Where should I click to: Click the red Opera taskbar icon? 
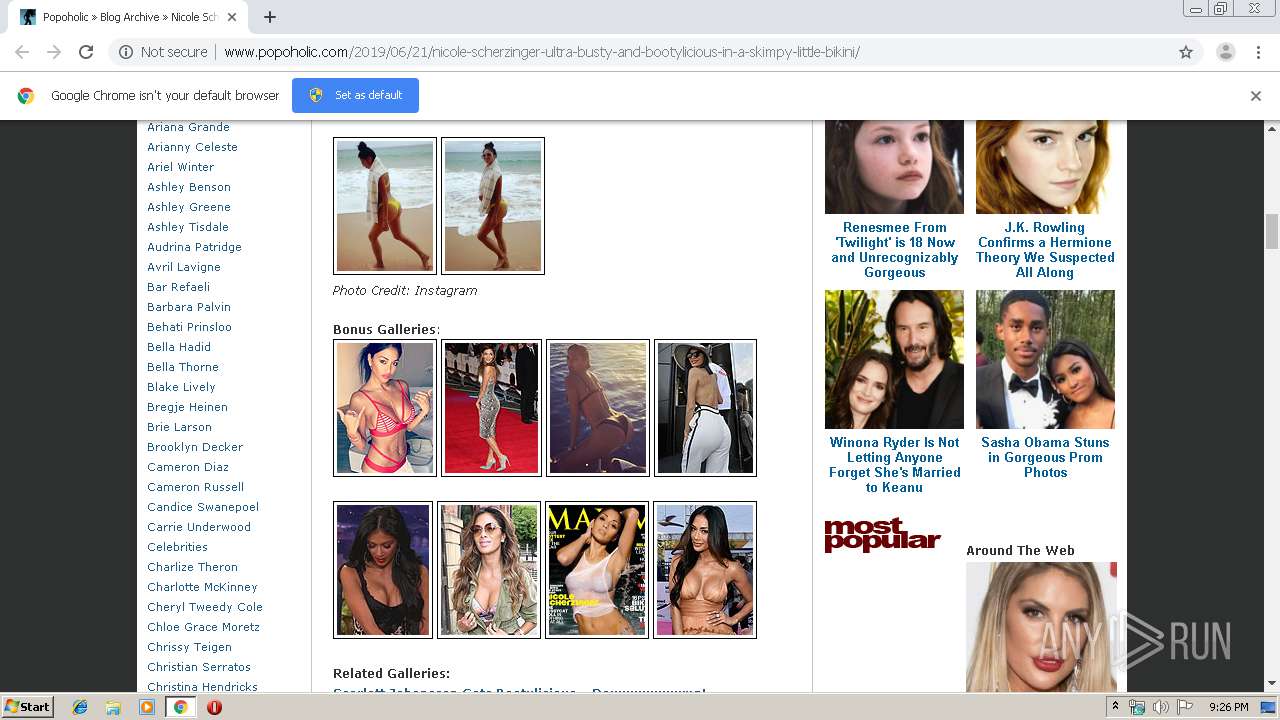tap(214, 707)
